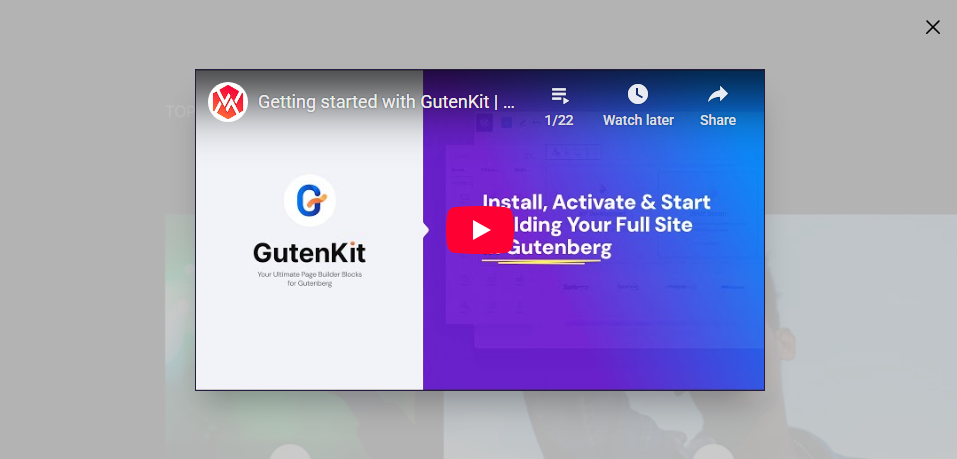957x459 pixels.
Task: Open the channel avatar logo
Action: pyautogui.click(x=228, y=102)
